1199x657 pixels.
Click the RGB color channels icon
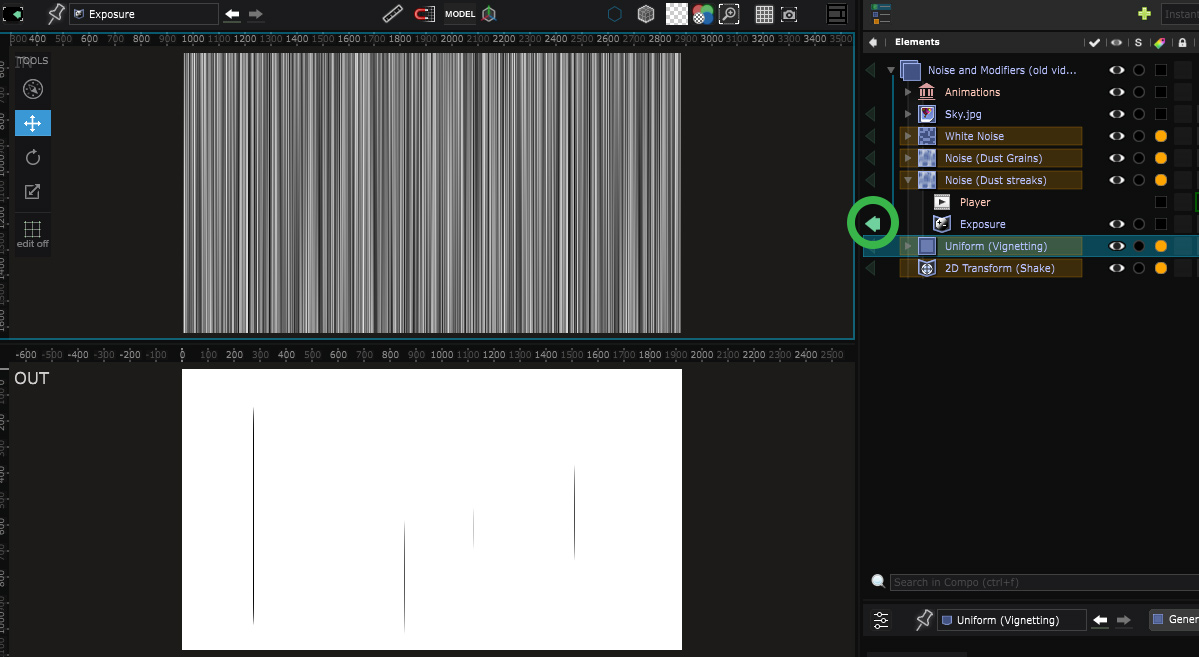tap(703, 14)
